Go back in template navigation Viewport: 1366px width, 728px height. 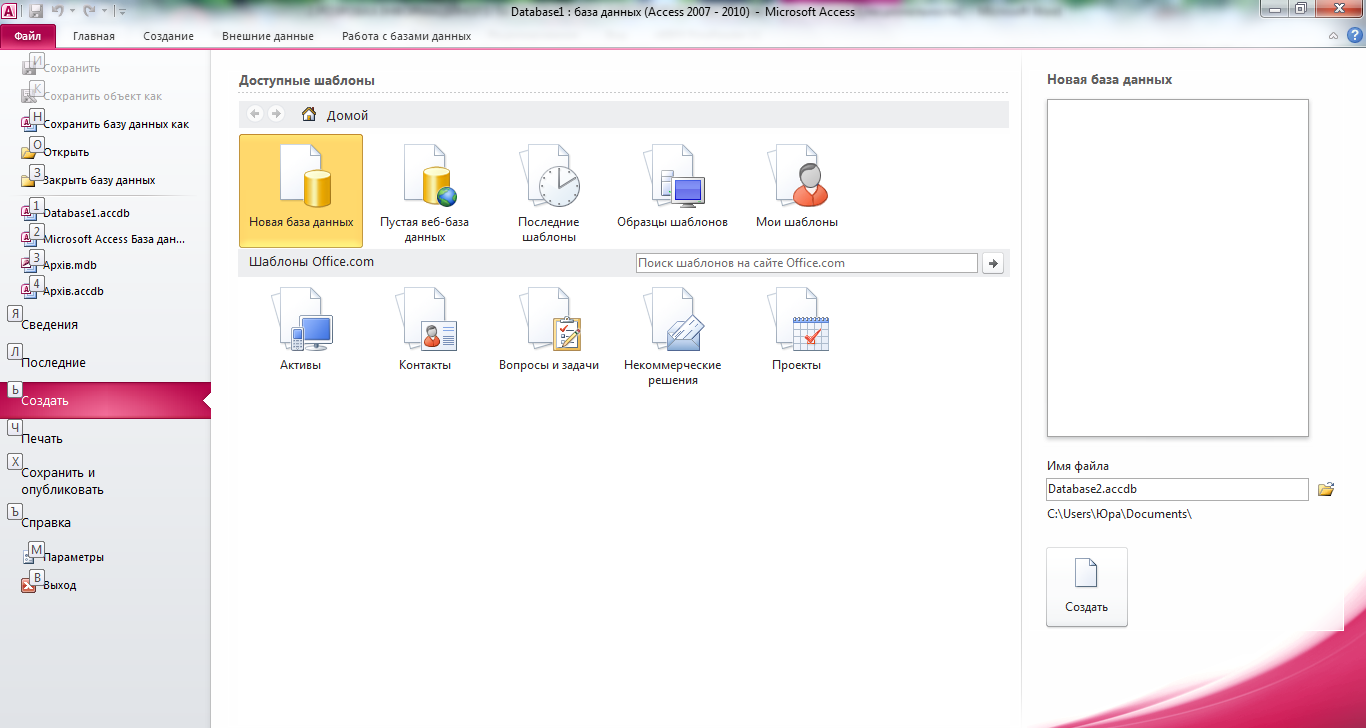click(x=255, y=114)
